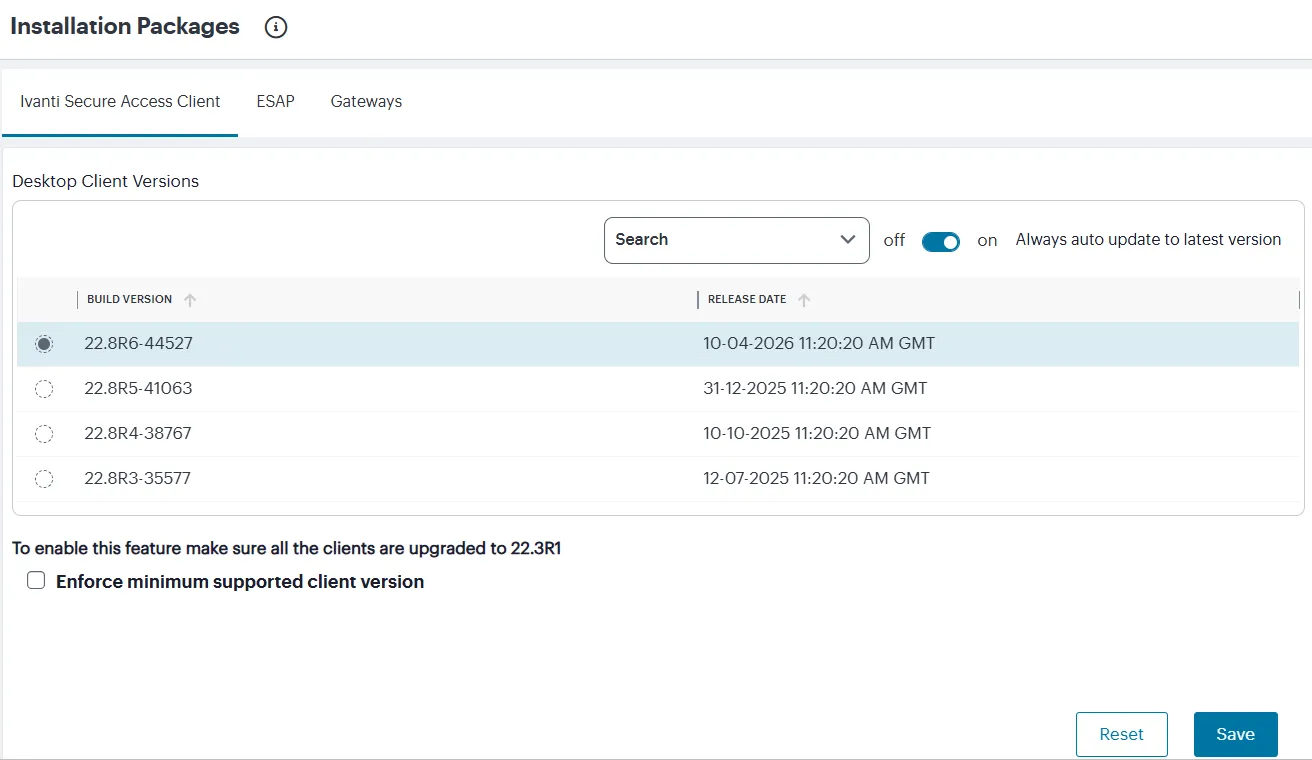Select build 22.8R5-41063 radio button
1312x760 pixels.
44,389
